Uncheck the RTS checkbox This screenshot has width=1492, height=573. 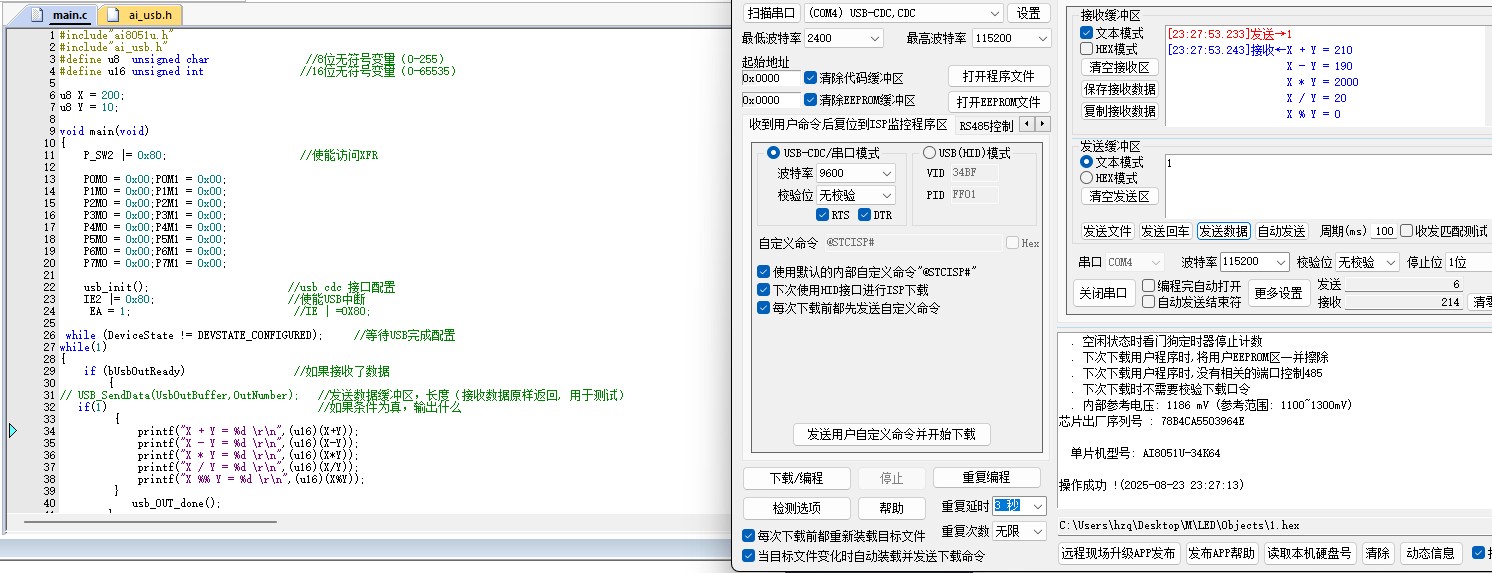point(822,215)
